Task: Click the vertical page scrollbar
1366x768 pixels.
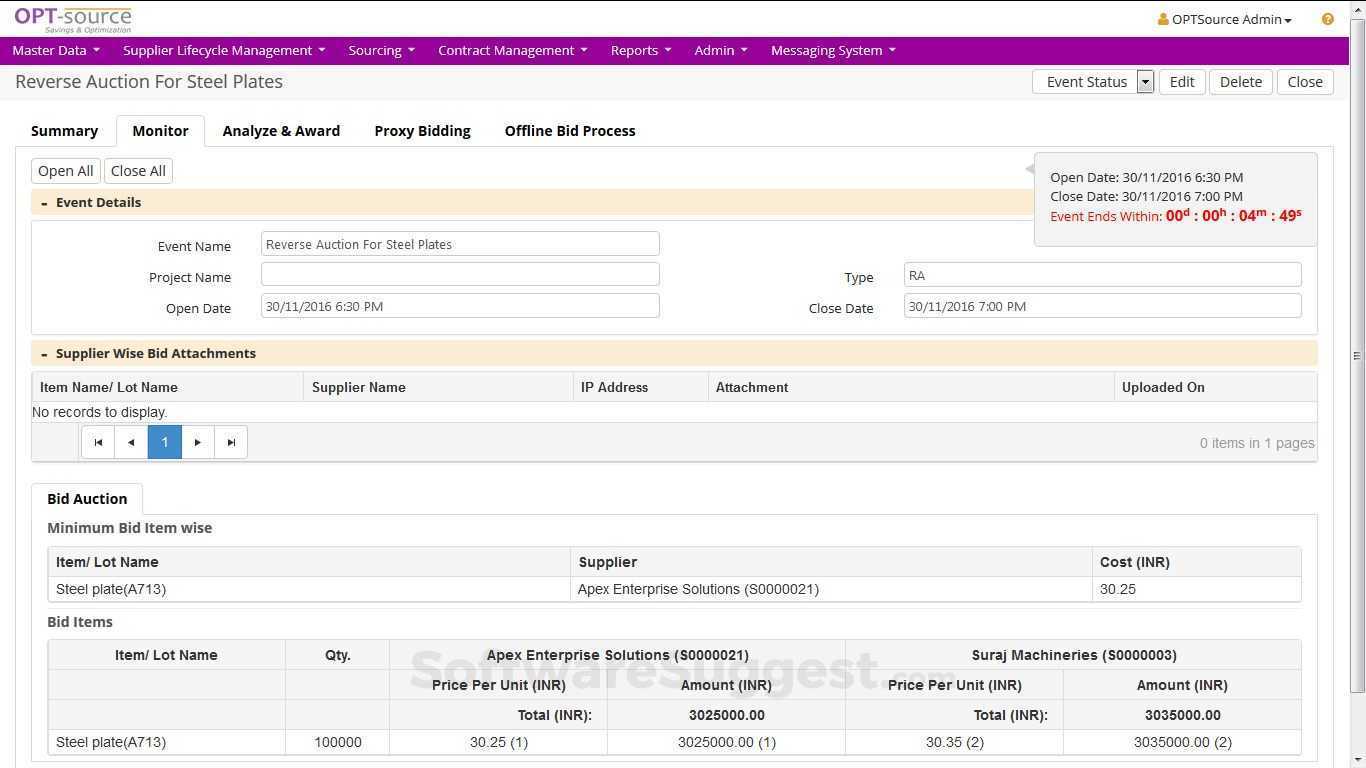Action: [x=1357, y=355]
